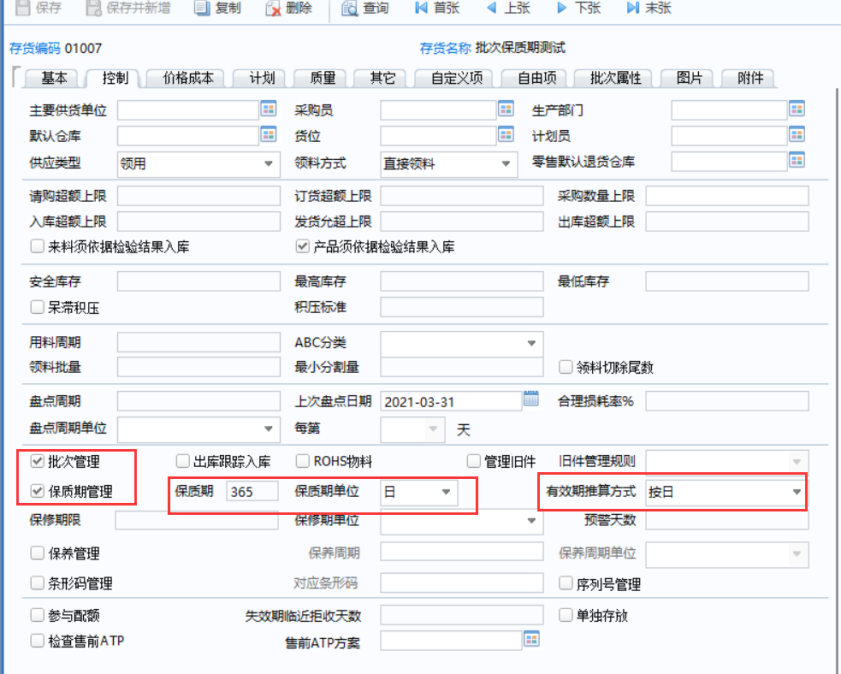Open lookup for 采购员
841x674 pixels.
(x=506, y=109)
